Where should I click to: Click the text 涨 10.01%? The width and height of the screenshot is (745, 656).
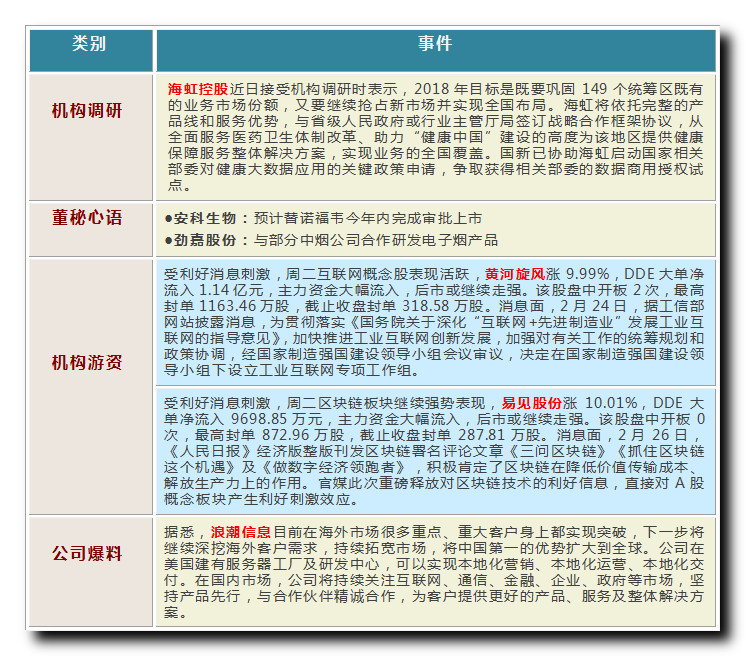(x=601, y=403)
